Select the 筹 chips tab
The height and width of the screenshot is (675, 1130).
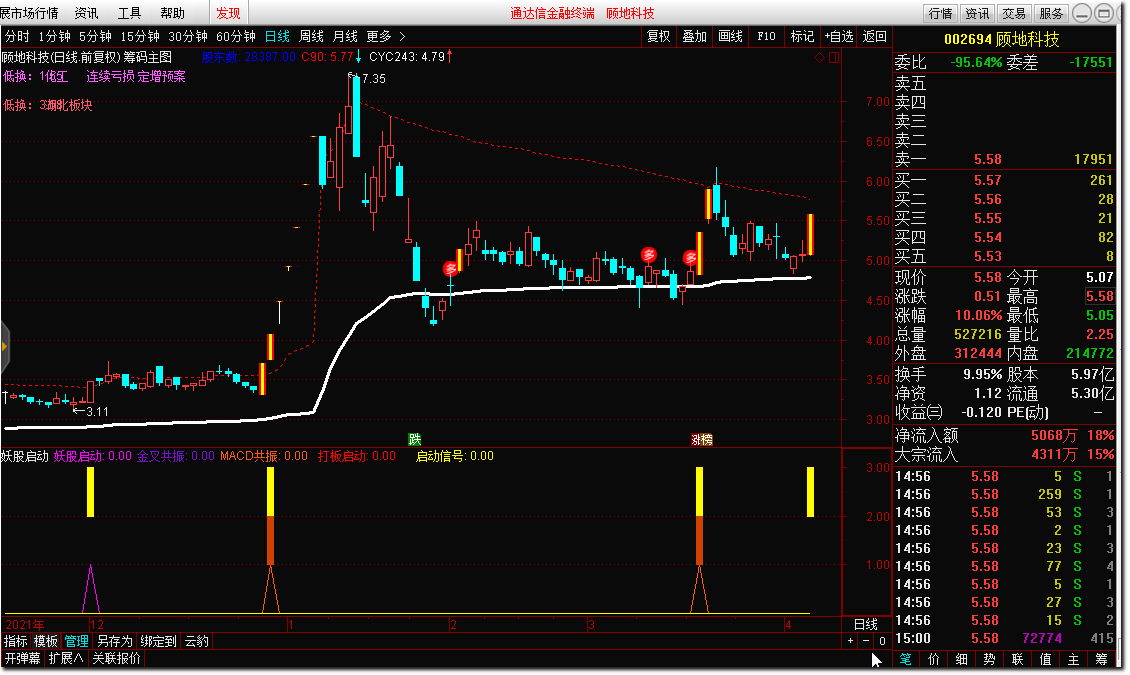(x=1101, y=658)
